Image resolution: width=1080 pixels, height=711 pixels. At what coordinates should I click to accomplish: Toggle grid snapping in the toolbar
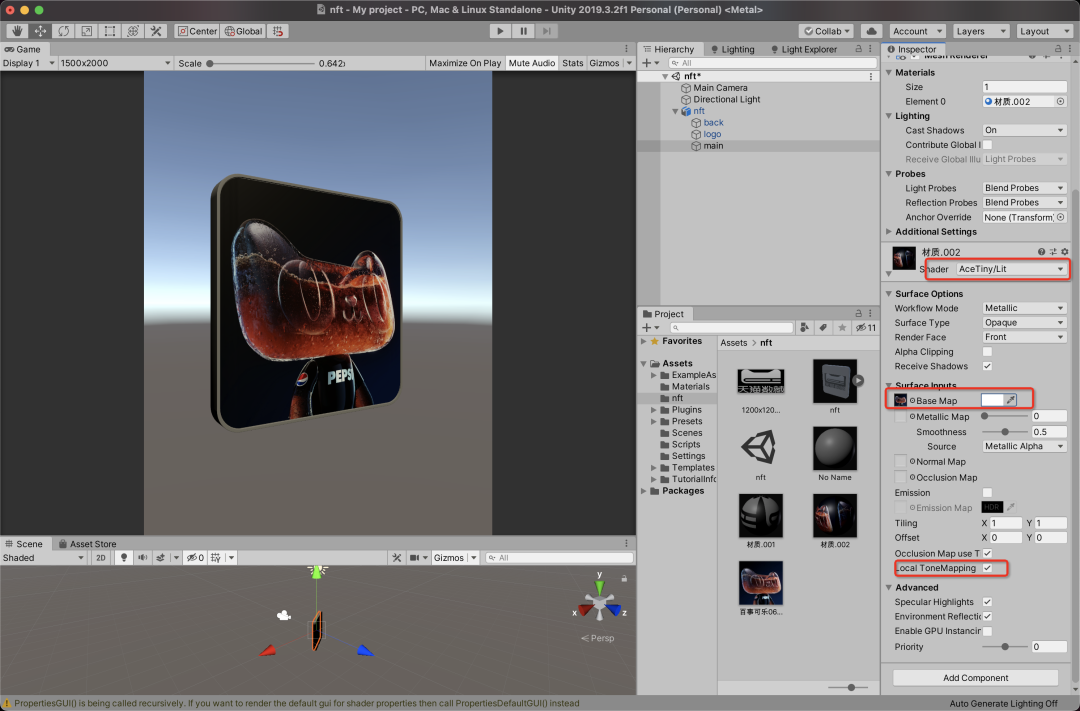(x=278, y=31)
